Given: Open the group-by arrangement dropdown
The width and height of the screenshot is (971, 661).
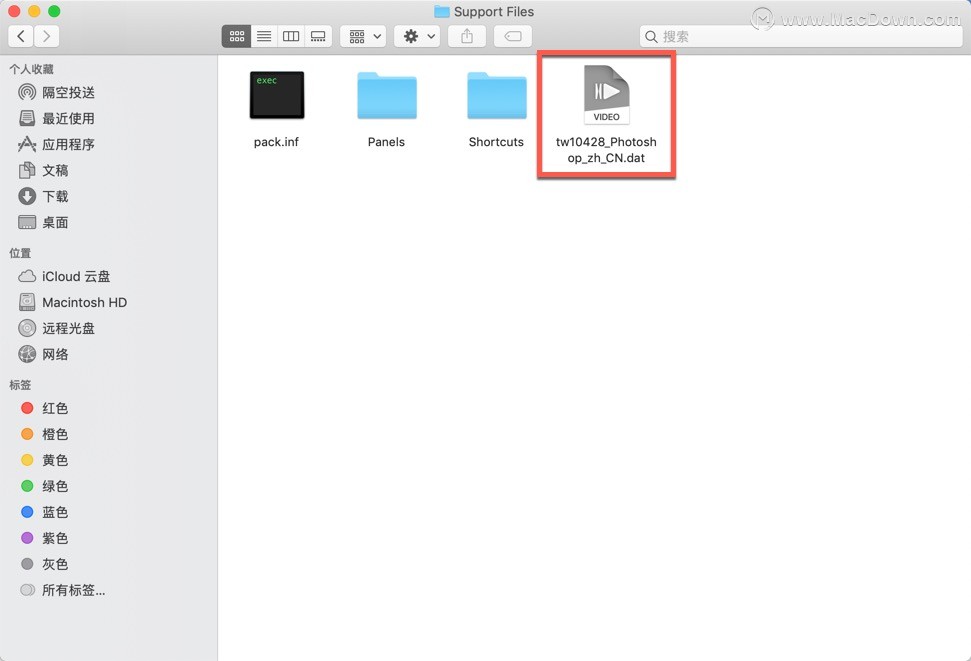Looking at the screenshot, I should coord(364,37).
